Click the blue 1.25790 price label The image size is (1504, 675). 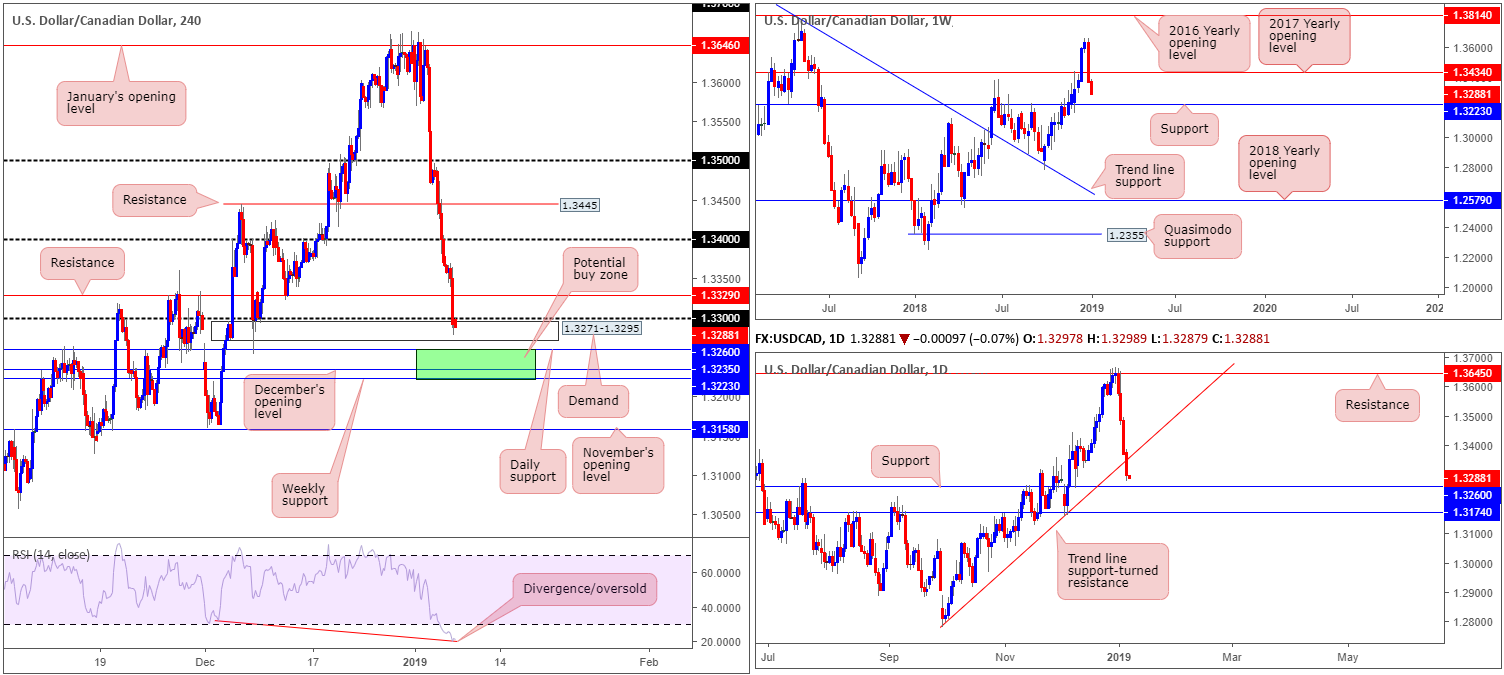point(1472,201)
